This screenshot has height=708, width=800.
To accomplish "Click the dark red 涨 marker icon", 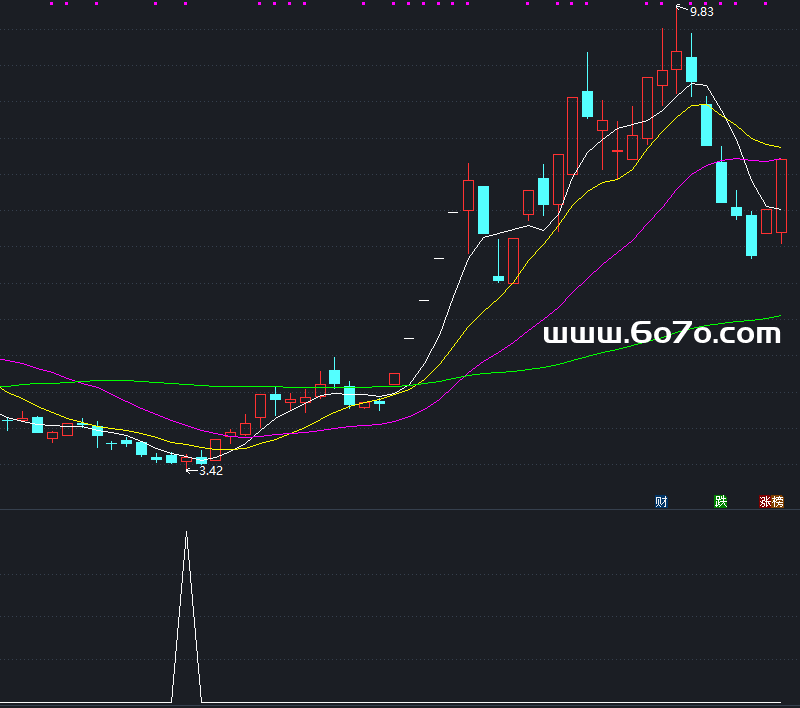I will coord(765,501).
